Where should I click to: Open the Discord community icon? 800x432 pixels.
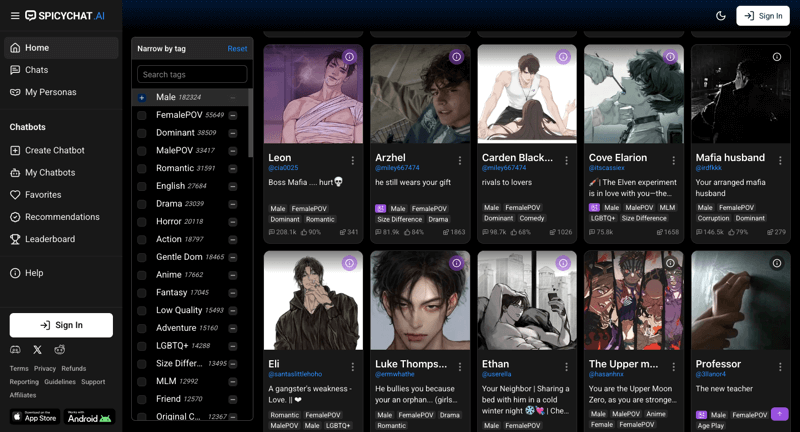(x=15, y=350)
